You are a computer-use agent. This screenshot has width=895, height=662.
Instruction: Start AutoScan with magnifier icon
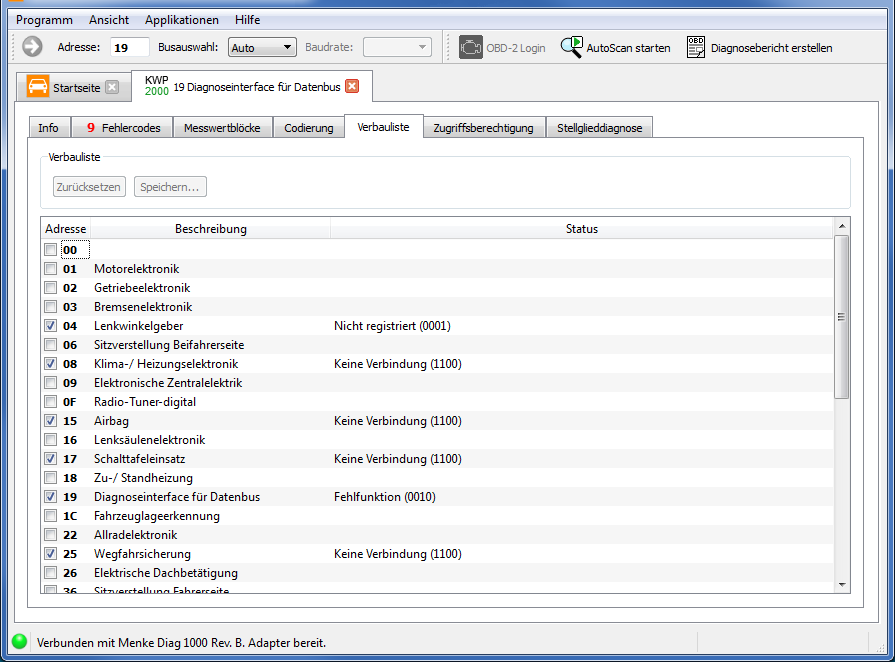tap(572, 47)
